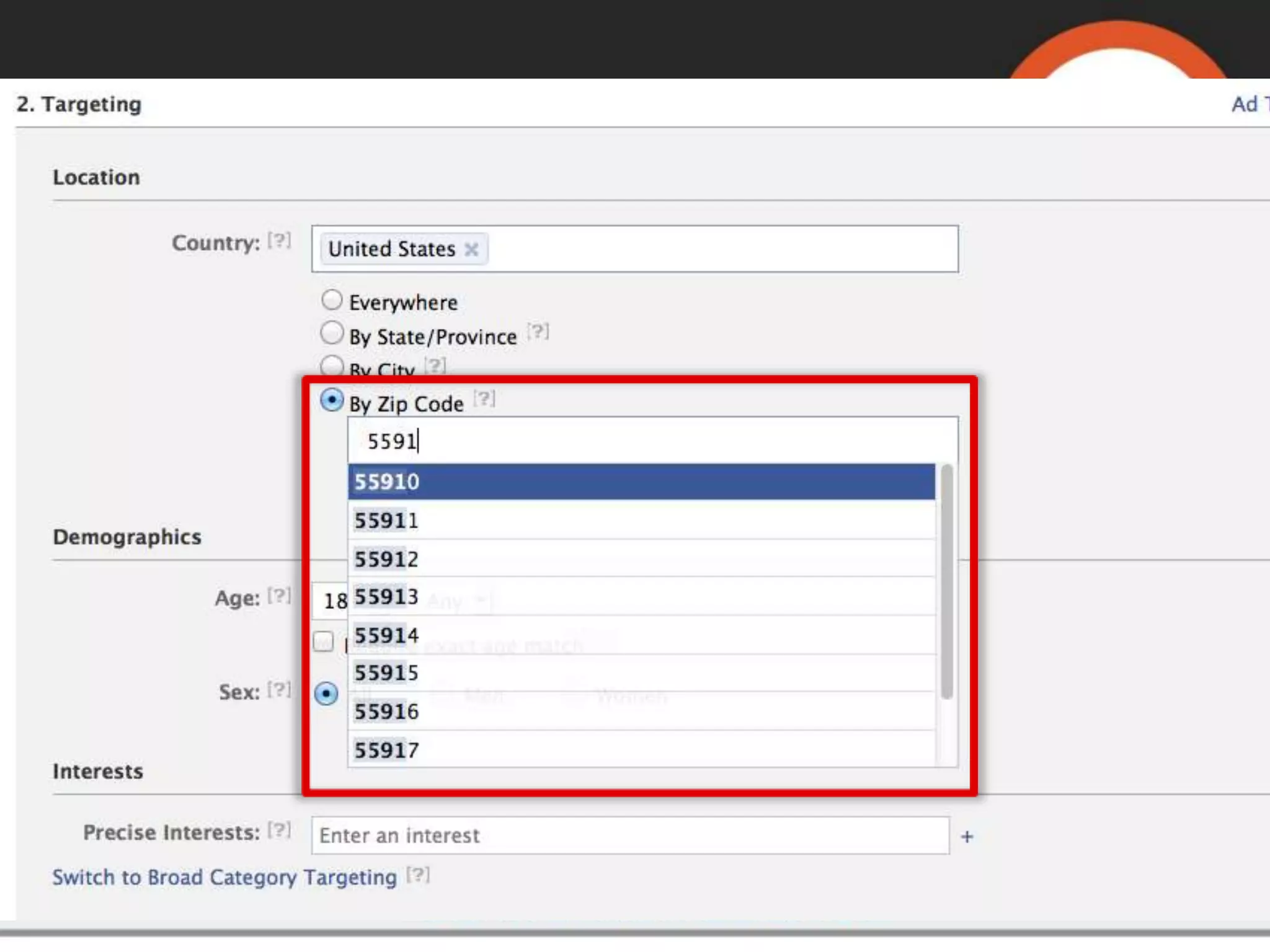Select the Everywhere radio option
1270x952 pixels.
point(332,301)
